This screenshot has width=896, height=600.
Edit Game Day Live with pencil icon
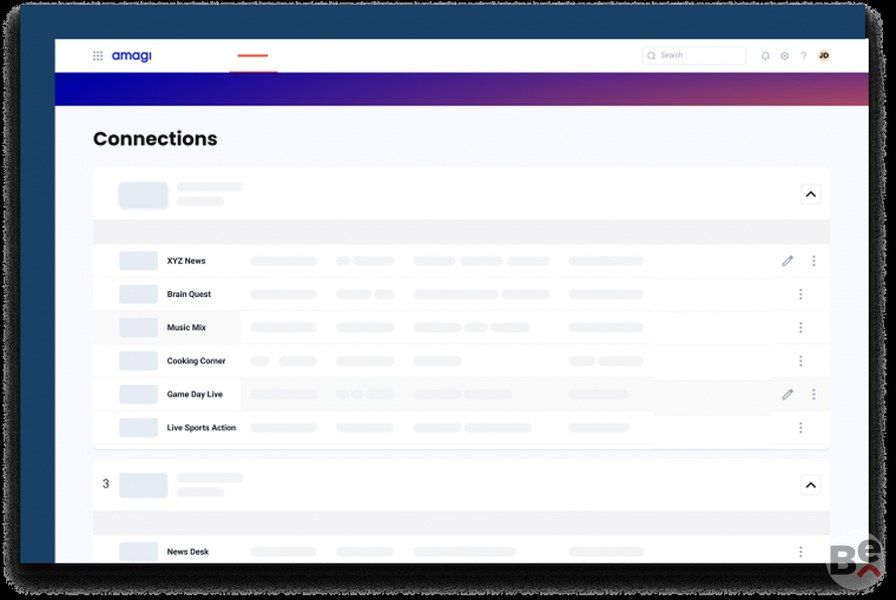[x=787, y=394]
